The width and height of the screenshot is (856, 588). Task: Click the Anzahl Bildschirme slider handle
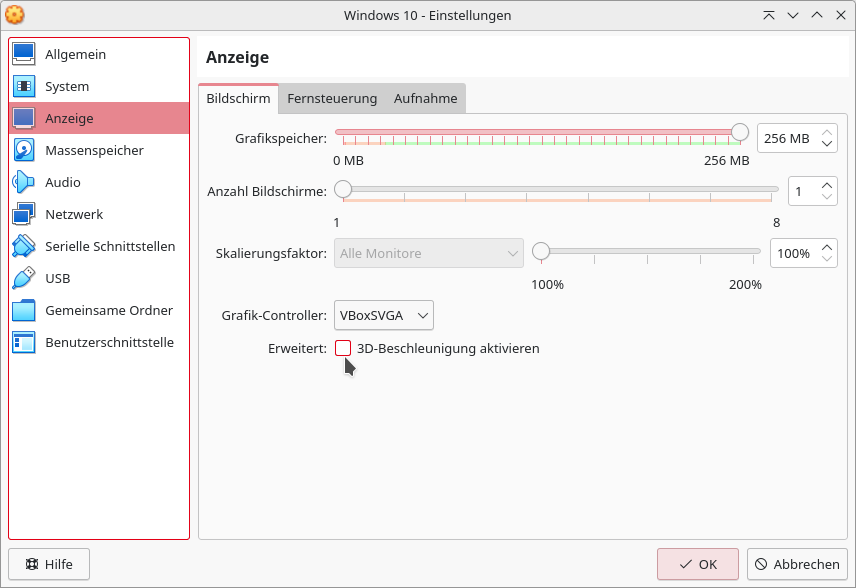(343, 189)
